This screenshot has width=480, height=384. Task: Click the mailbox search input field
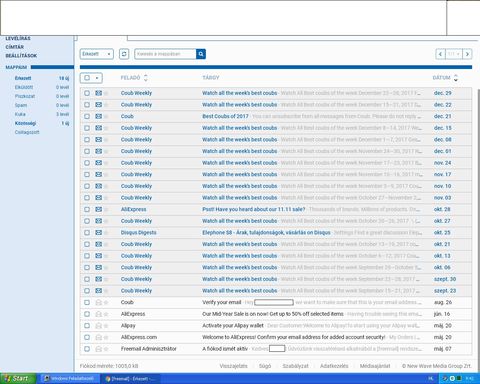165,54
